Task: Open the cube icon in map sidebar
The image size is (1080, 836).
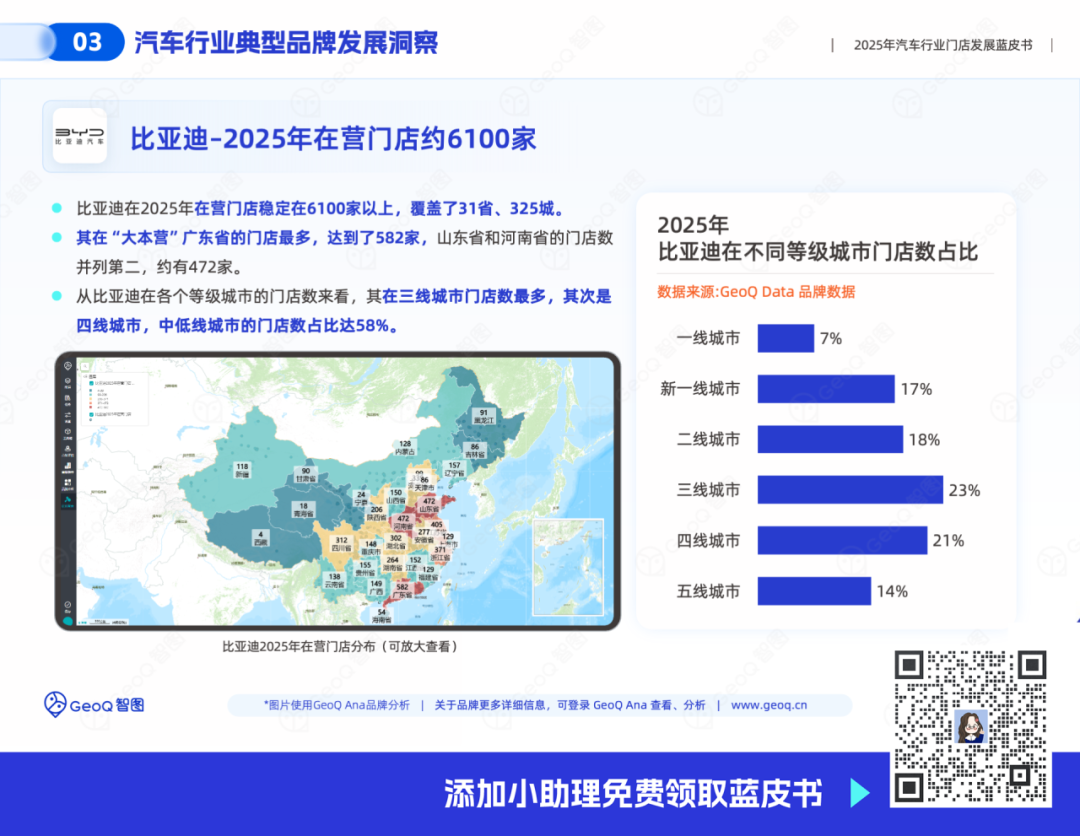Action: pyautogui.click(x=68, y=431)
